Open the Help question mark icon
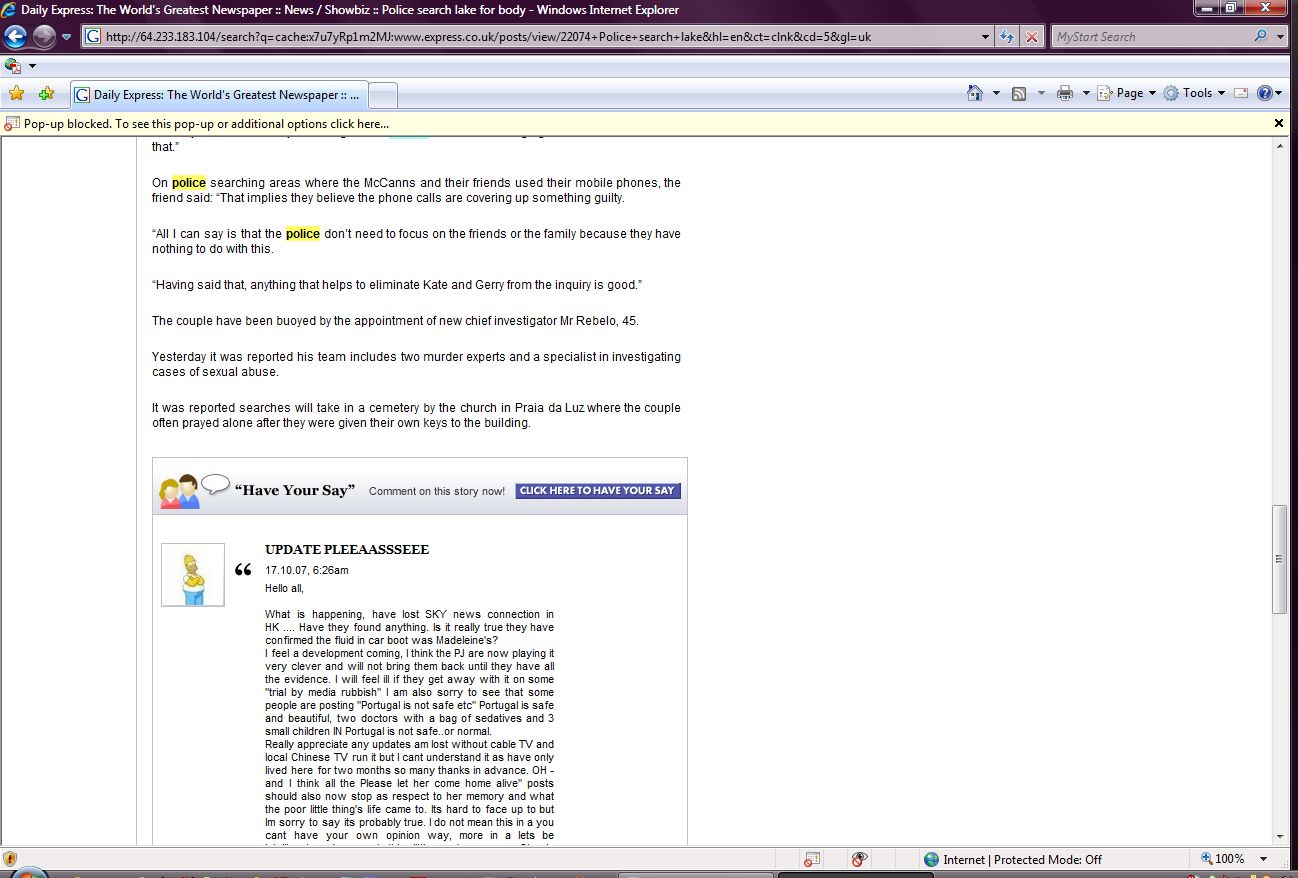1298x878 pixels. tap(1264, 93)
